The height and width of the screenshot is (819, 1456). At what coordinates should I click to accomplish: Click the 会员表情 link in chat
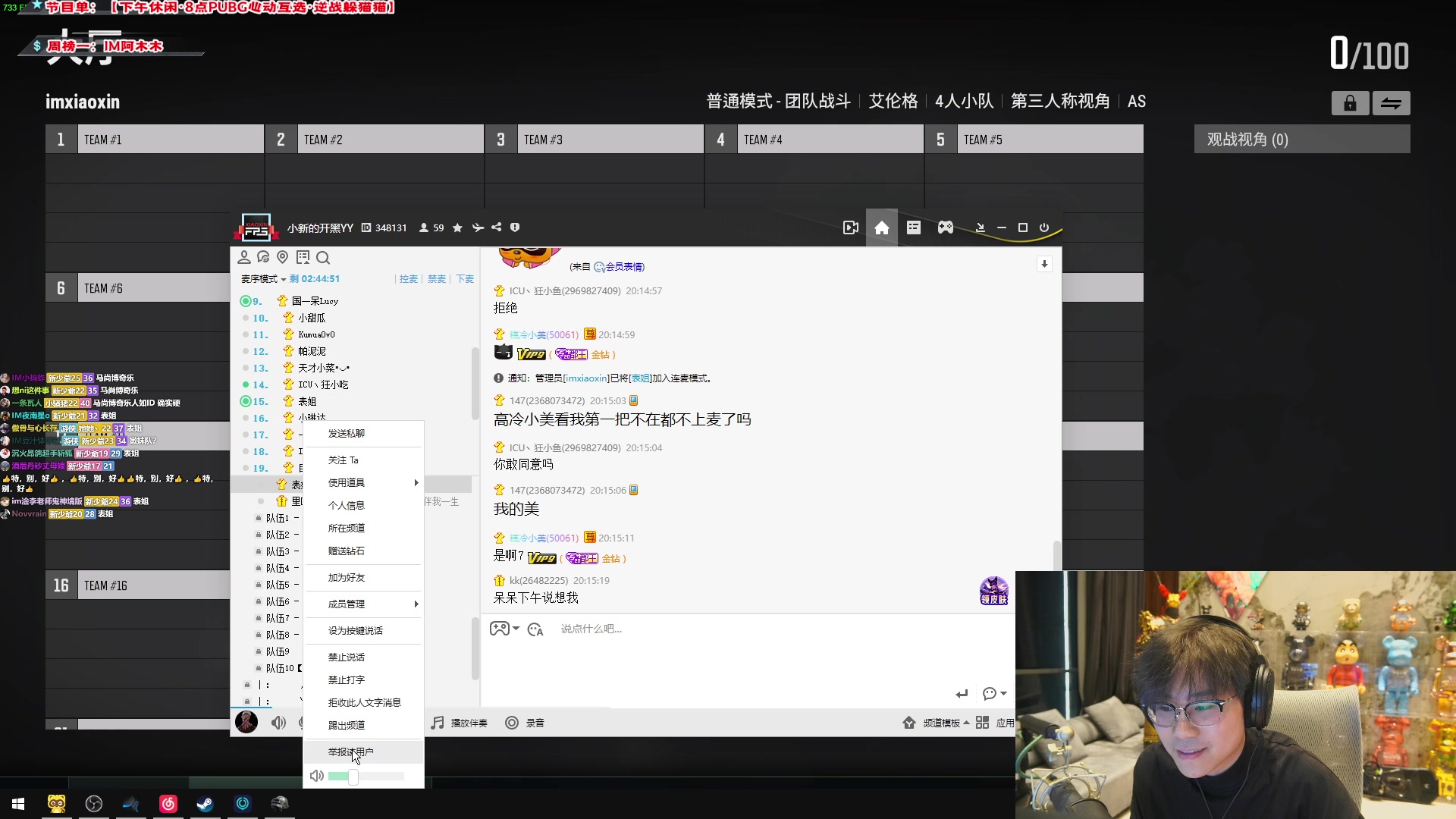624,267
